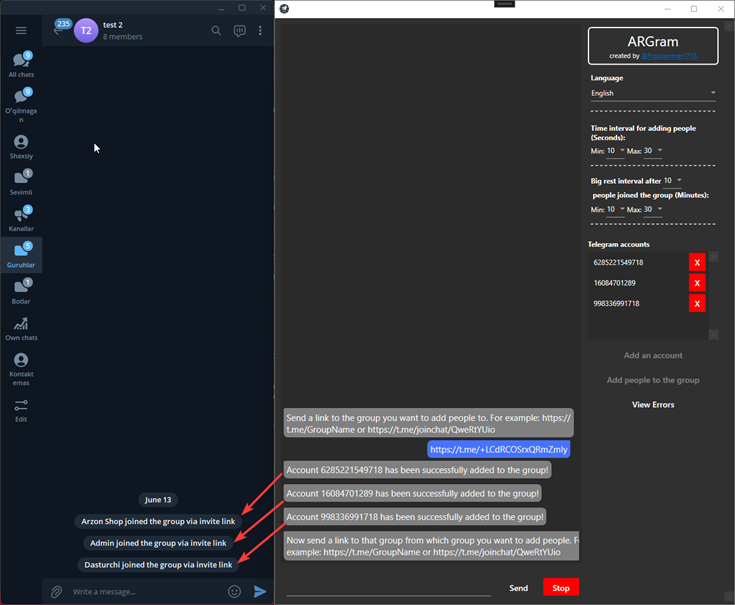Select the Guruhlar folder

[x=21, y=255]
